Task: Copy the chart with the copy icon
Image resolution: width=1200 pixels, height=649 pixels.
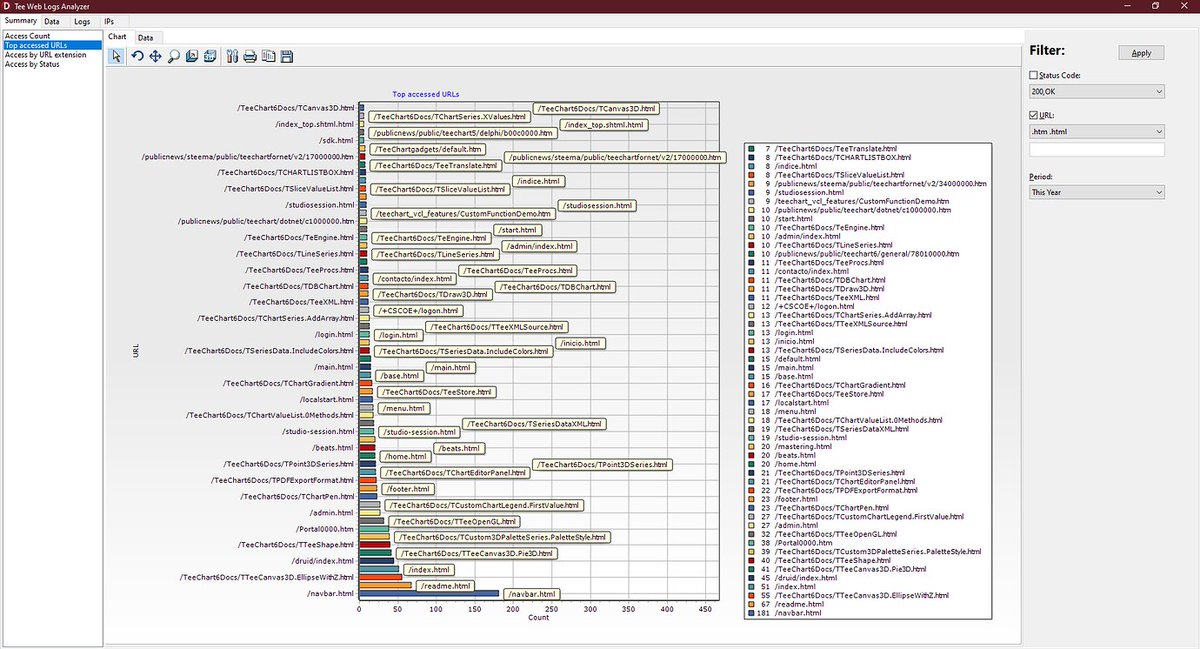Action: point(268,56)
